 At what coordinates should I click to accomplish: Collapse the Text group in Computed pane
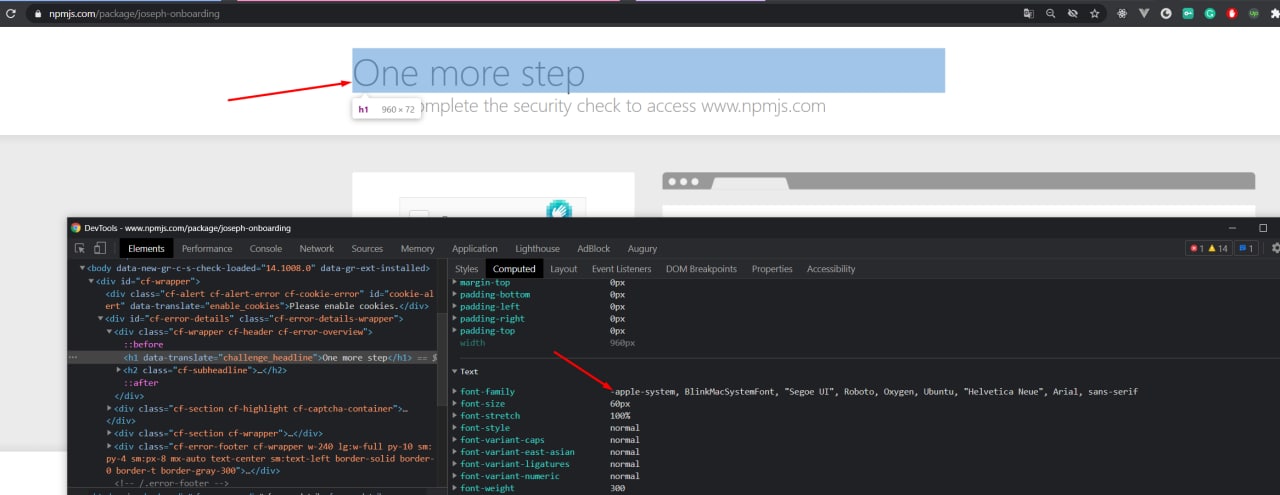pos(454,371)
